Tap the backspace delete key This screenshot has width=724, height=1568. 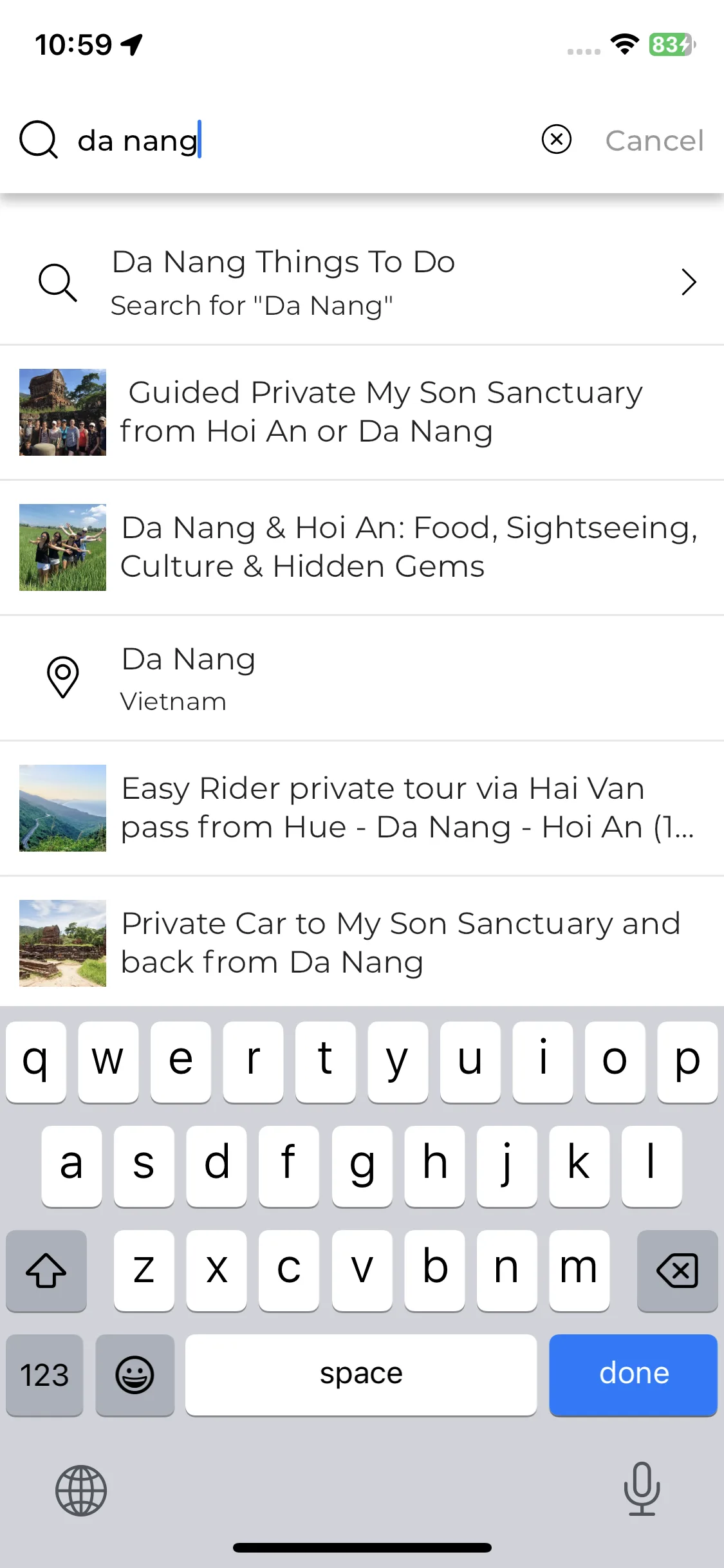pyautogui.click(x=677, y=1271)
